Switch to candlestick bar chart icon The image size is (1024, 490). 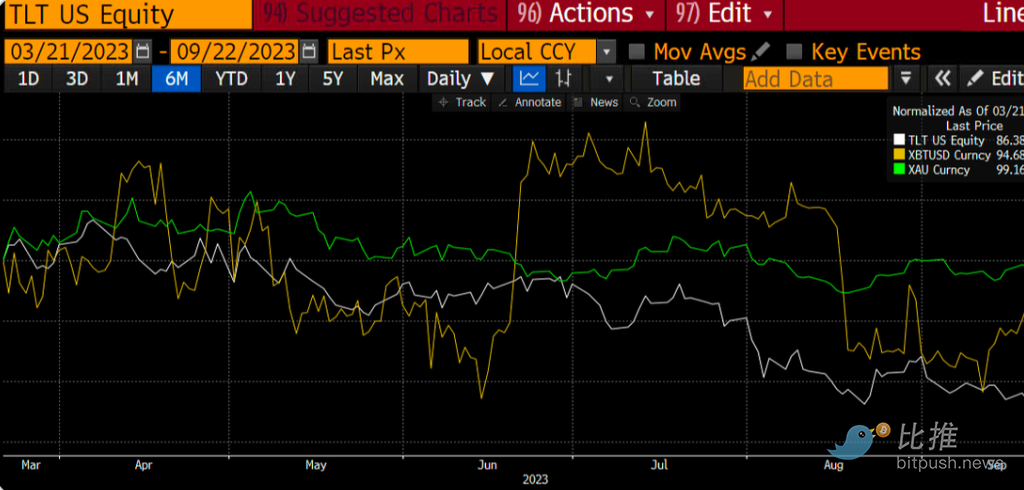(x=565, y=79)
